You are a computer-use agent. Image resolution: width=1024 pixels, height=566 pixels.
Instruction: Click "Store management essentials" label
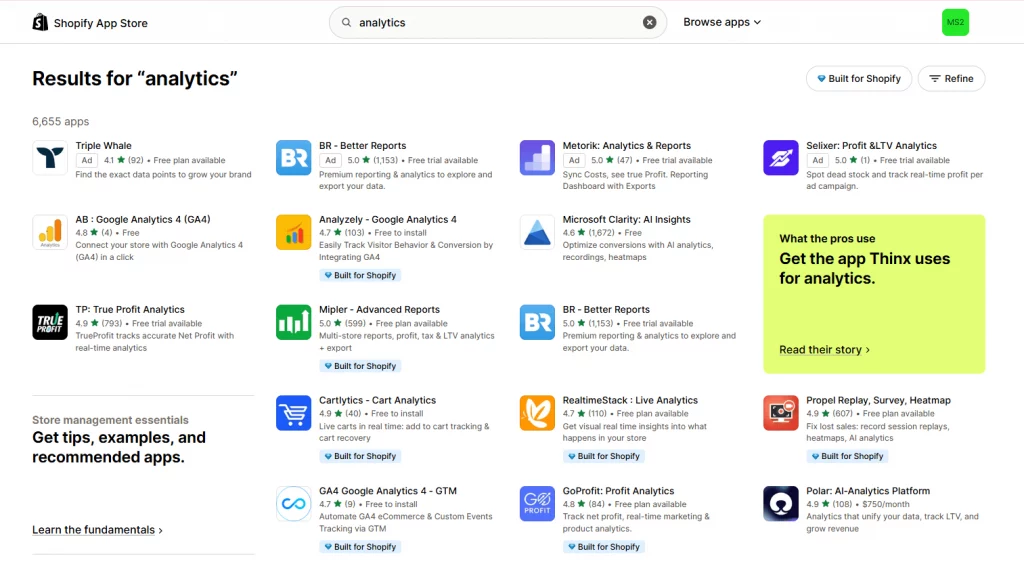110,420
